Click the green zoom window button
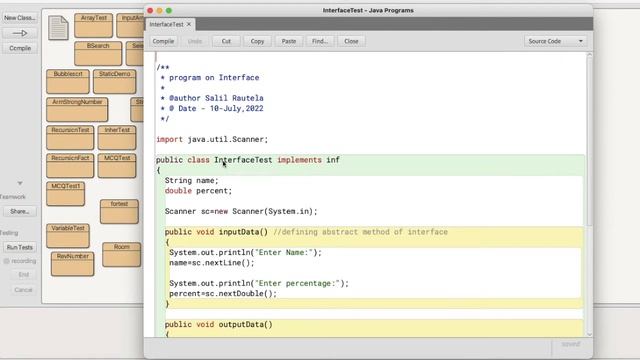Screen dimensions: 640x360 point(169,10)
